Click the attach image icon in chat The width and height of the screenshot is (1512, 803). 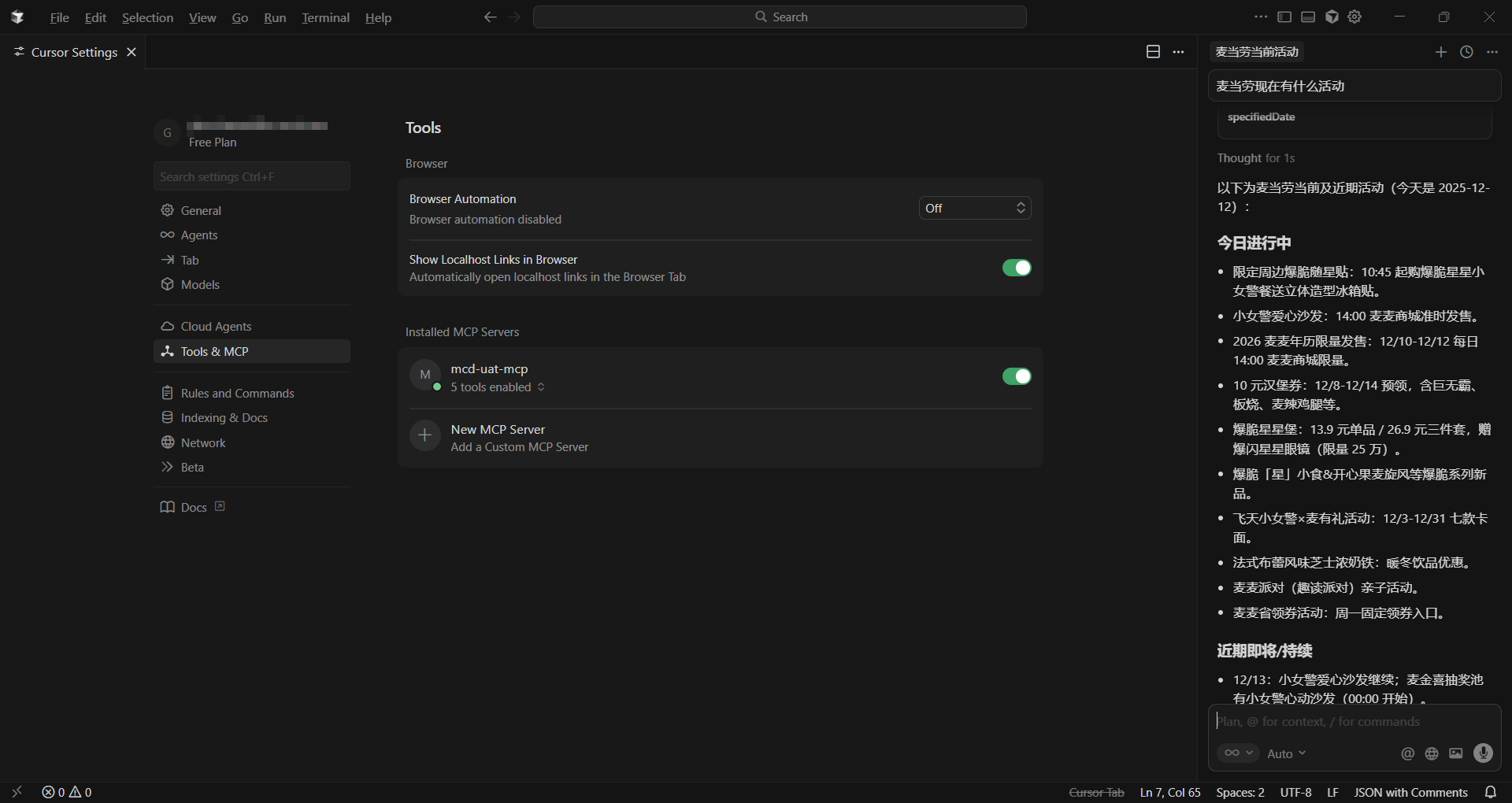click(x=1456, y=753)
